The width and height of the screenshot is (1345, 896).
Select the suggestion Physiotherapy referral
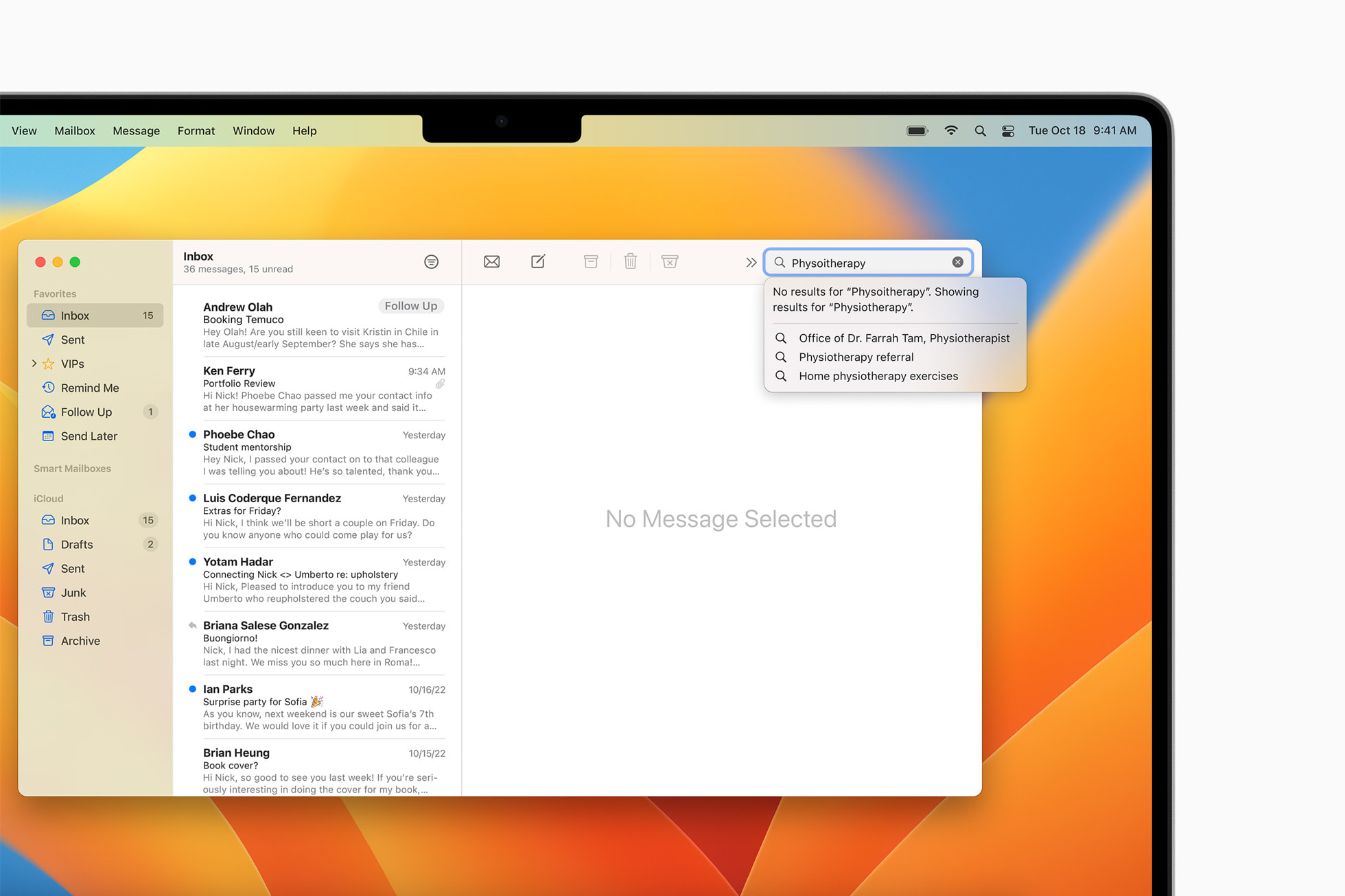coord(856,357)
